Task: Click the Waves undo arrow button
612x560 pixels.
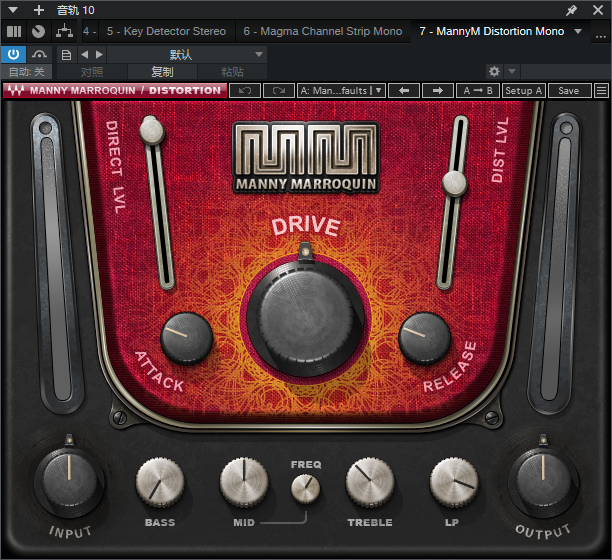Action: click(x=245, y=91)
